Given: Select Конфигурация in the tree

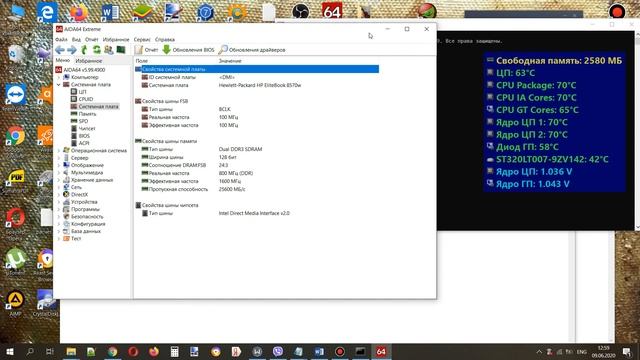Looking at the screenshot, I should point(84,224).
